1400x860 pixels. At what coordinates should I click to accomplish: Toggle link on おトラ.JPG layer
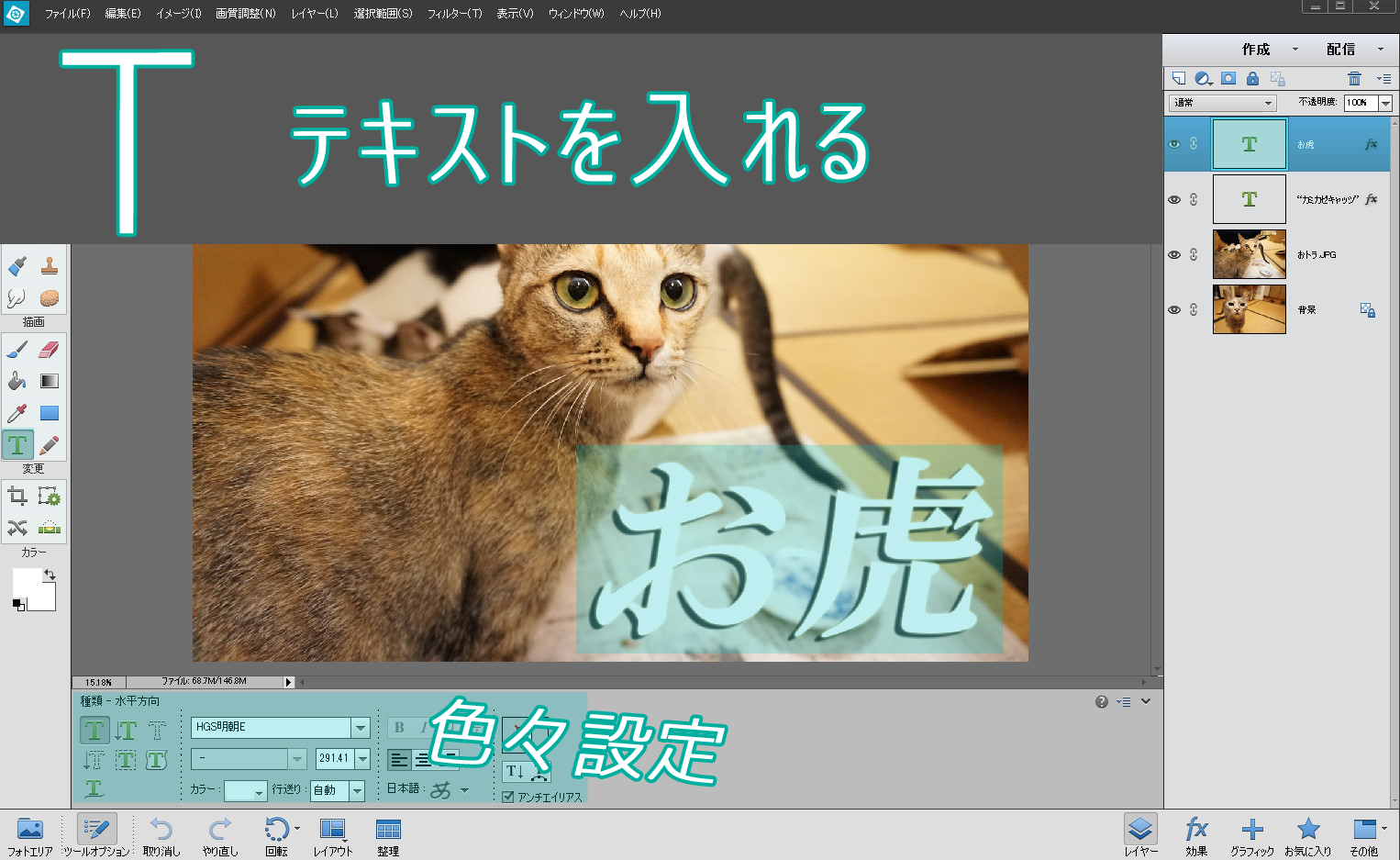pos(1194,254)
